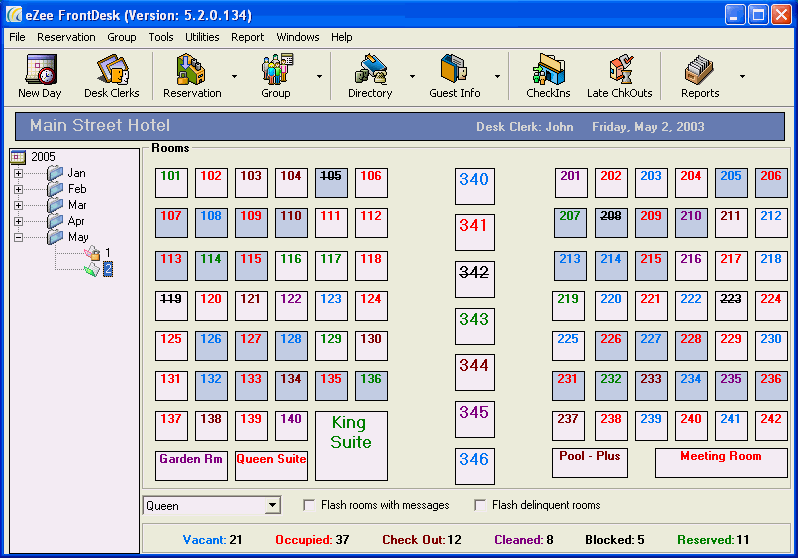The height and width of the screenshot is (558, 798).
Task: Select day 1 under May in tree
Action: [107, 253]
